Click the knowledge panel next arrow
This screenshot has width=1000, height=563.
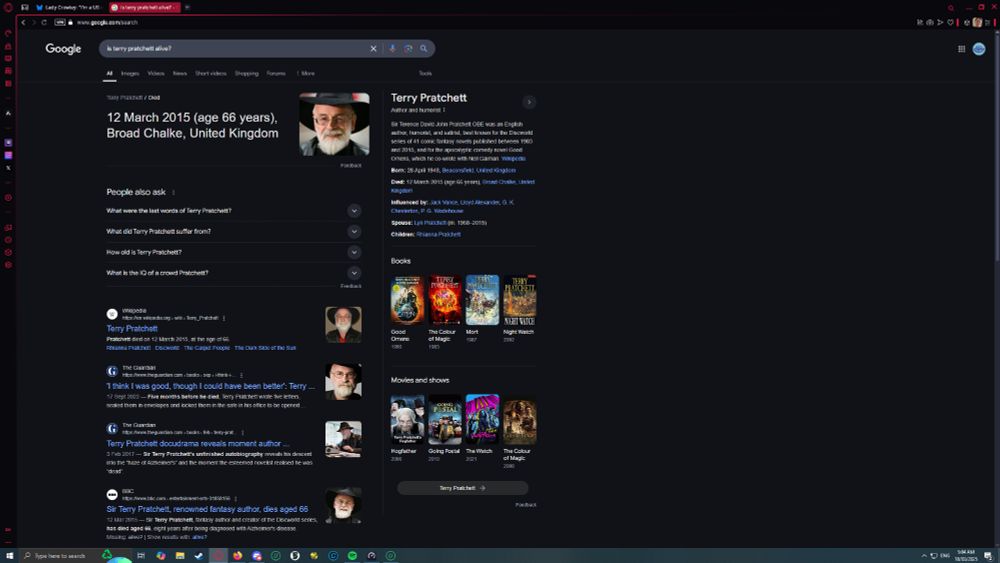(529, 102)
